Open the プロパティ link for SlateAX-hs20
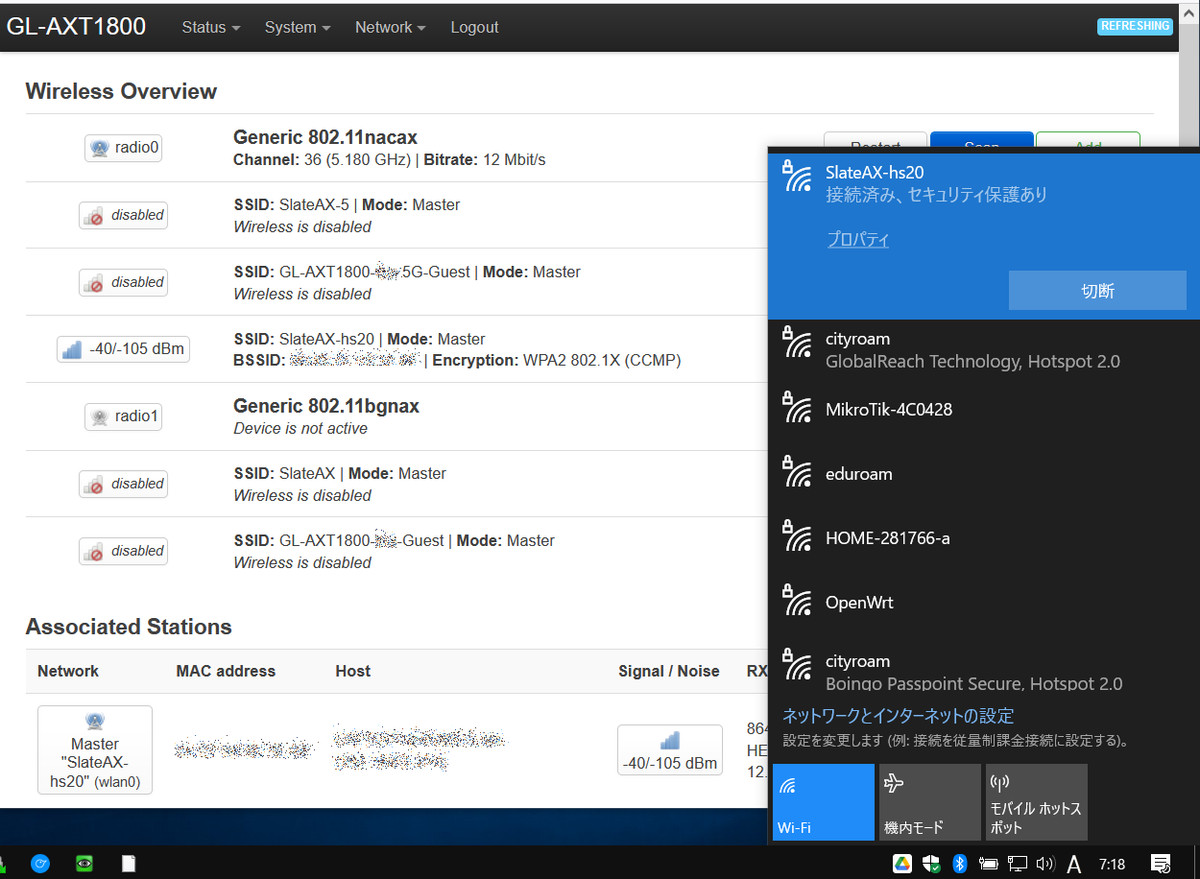Viewport: 1200px width, 879px height. click(x=857, y=239)
